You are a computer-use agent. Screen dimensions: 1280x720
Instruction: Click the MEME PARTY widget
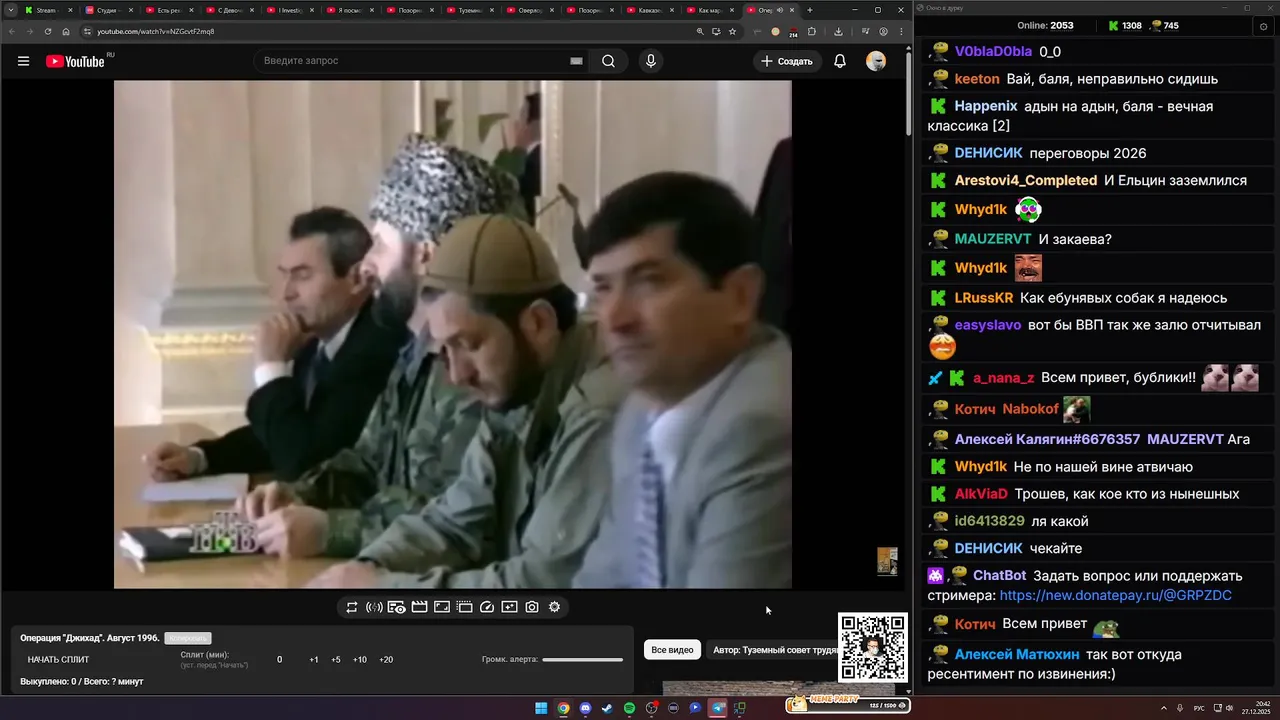[848, 704]
